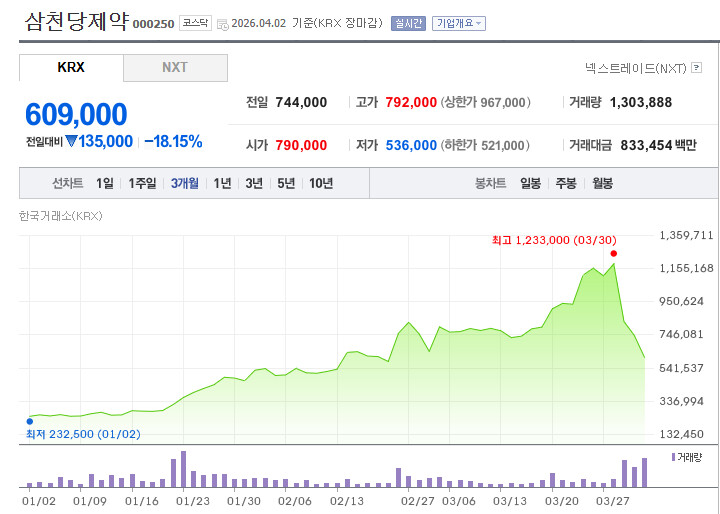Viewport: 720px width, 514px height.
Task: Switch to the NXT tab
Action: [x=175, y=68]
